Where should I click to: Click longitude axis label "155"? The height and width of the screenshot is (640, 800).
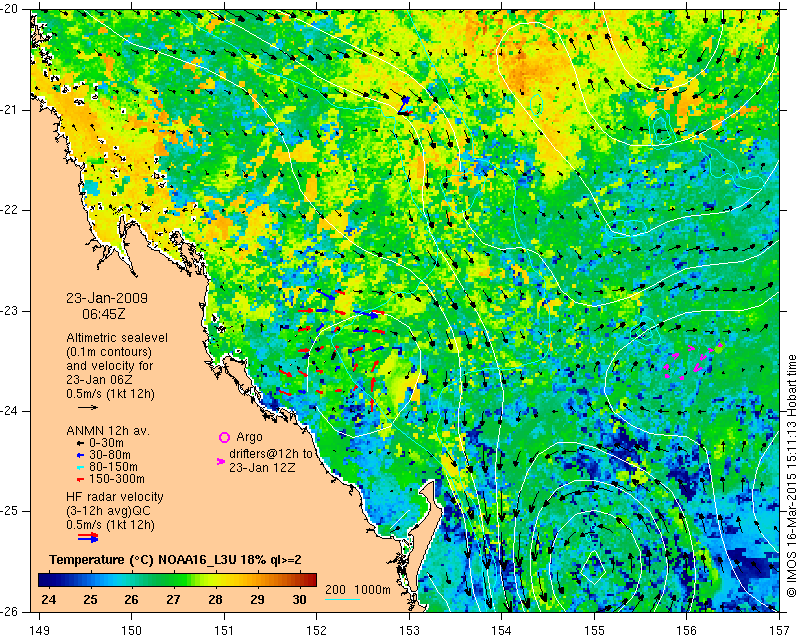point(594,631)
